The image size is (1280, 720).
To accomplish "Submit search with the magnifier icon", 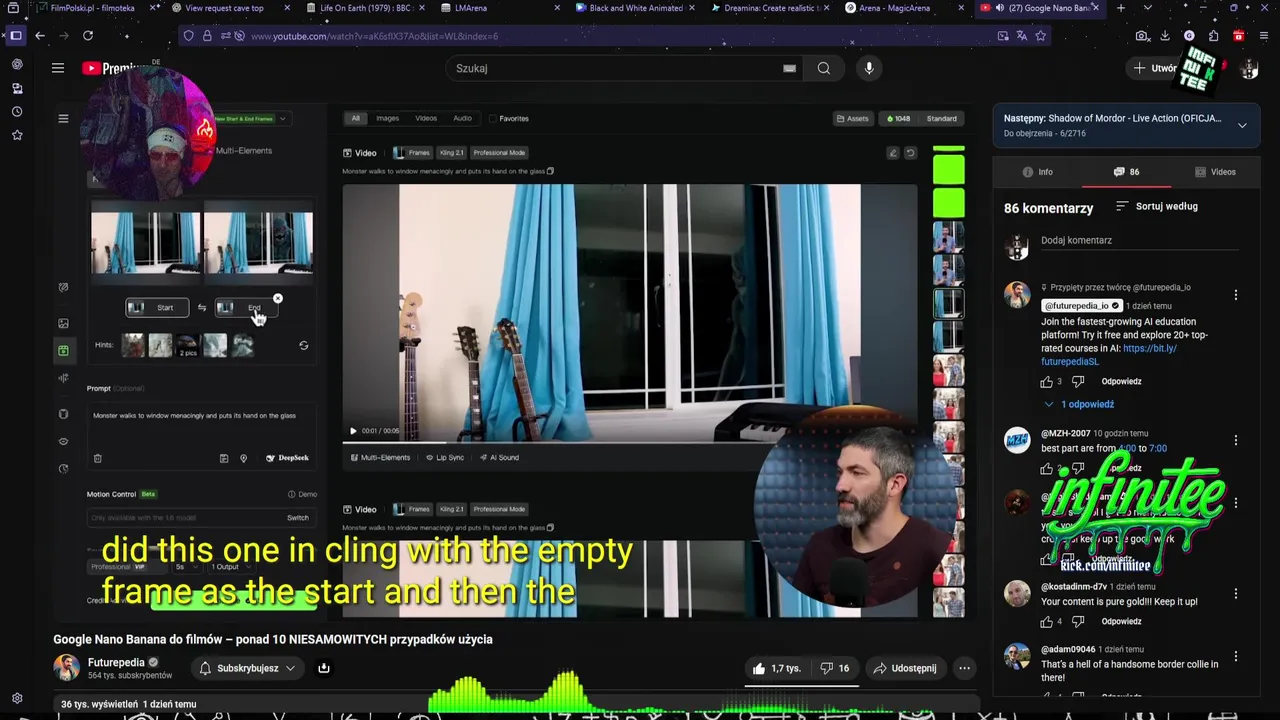I will pyautogui.click(x=823, y=68).
